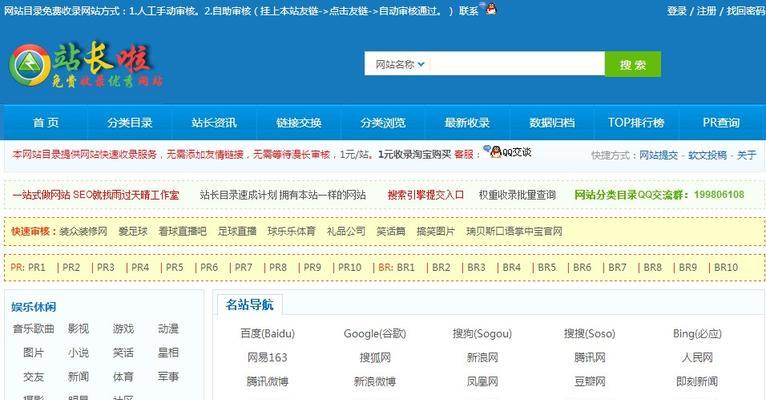Open the 分类目录 nav item
Image resolution: width=766 pixels, height=400 pixels.
click(130, 123)
